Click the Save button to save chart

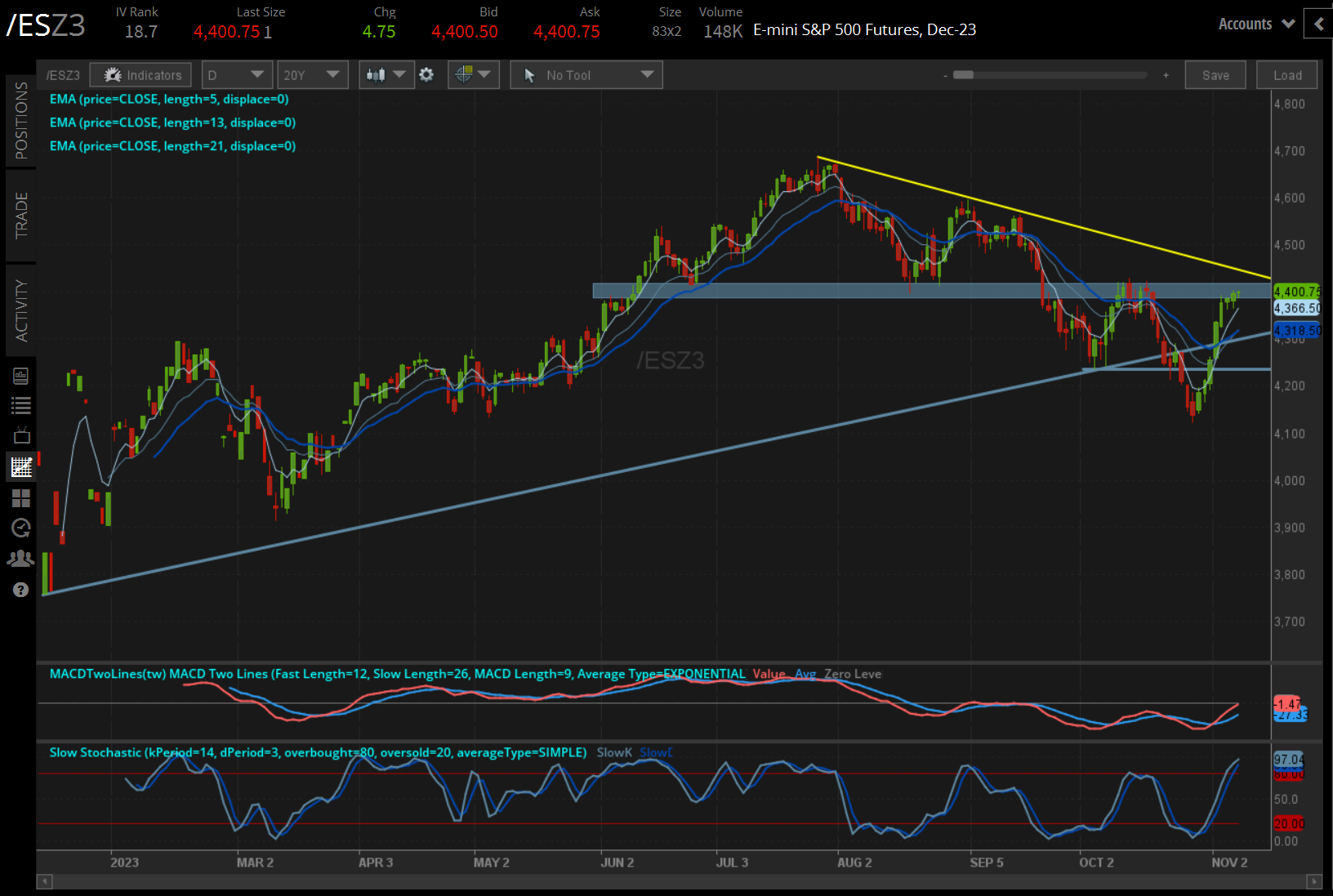[1215, 74]
